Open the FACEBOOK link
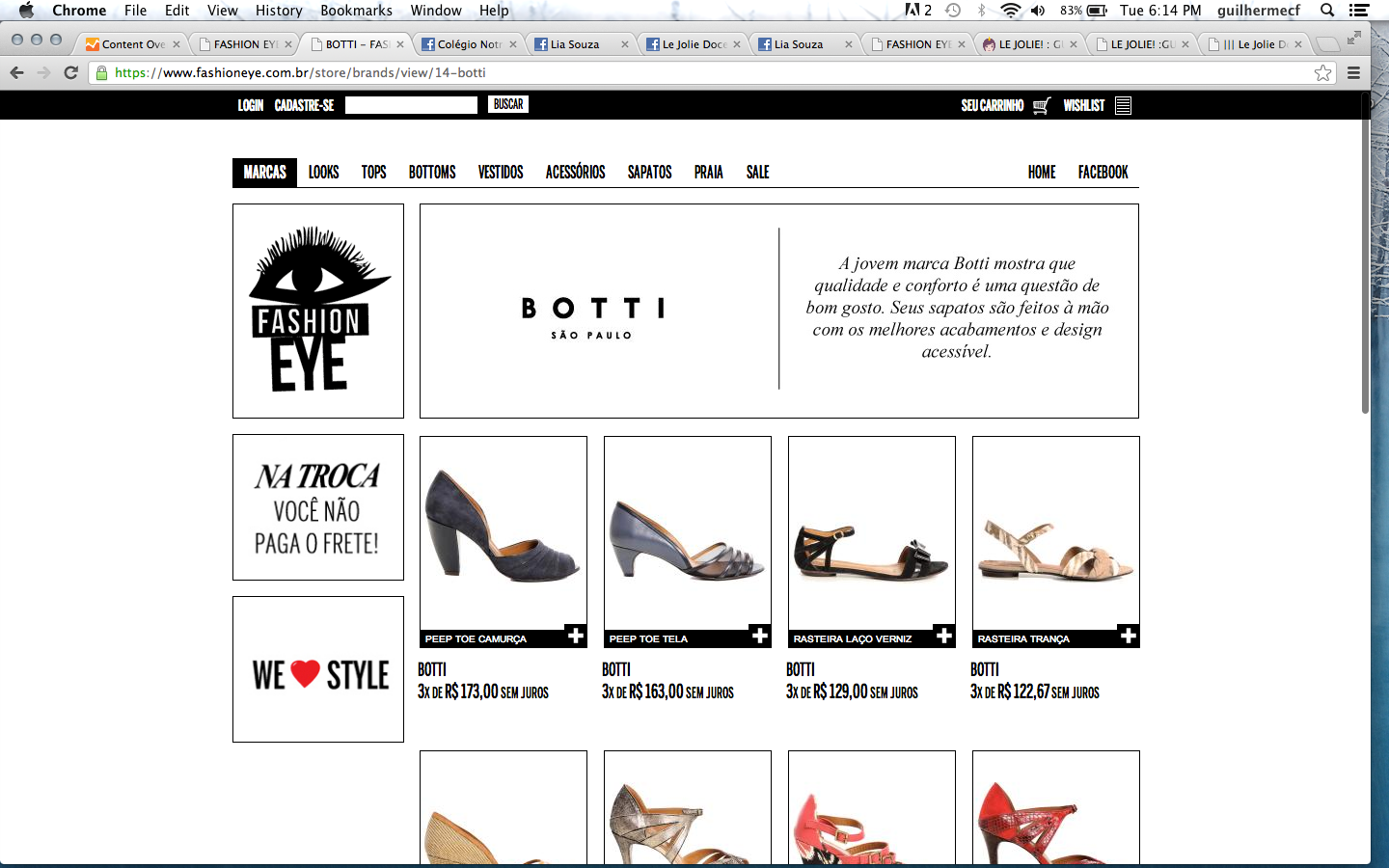Viewport: 1389px width, 868px height. (x=1103, y=173)
